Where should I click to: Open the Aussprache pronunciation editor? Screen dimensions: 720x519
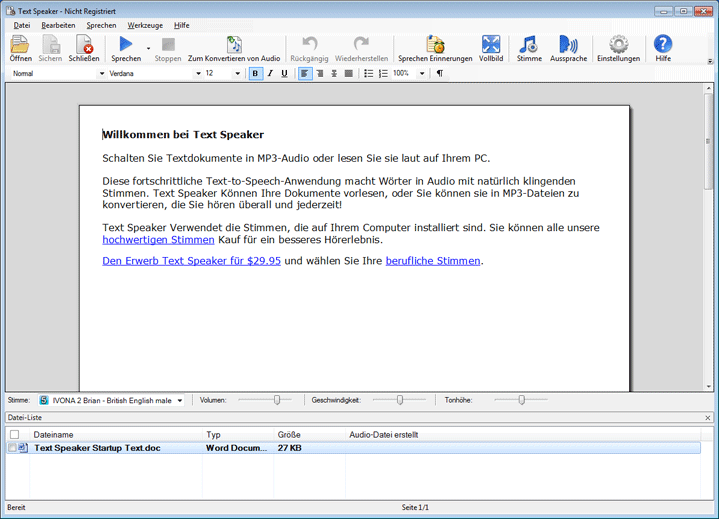568,45
